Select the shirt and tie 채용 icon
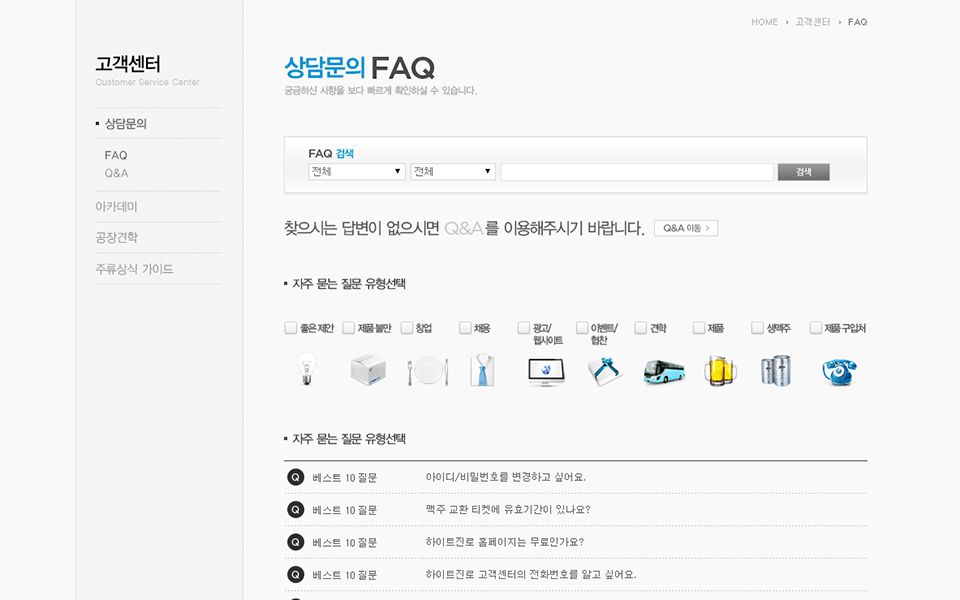 pos(483,371)
